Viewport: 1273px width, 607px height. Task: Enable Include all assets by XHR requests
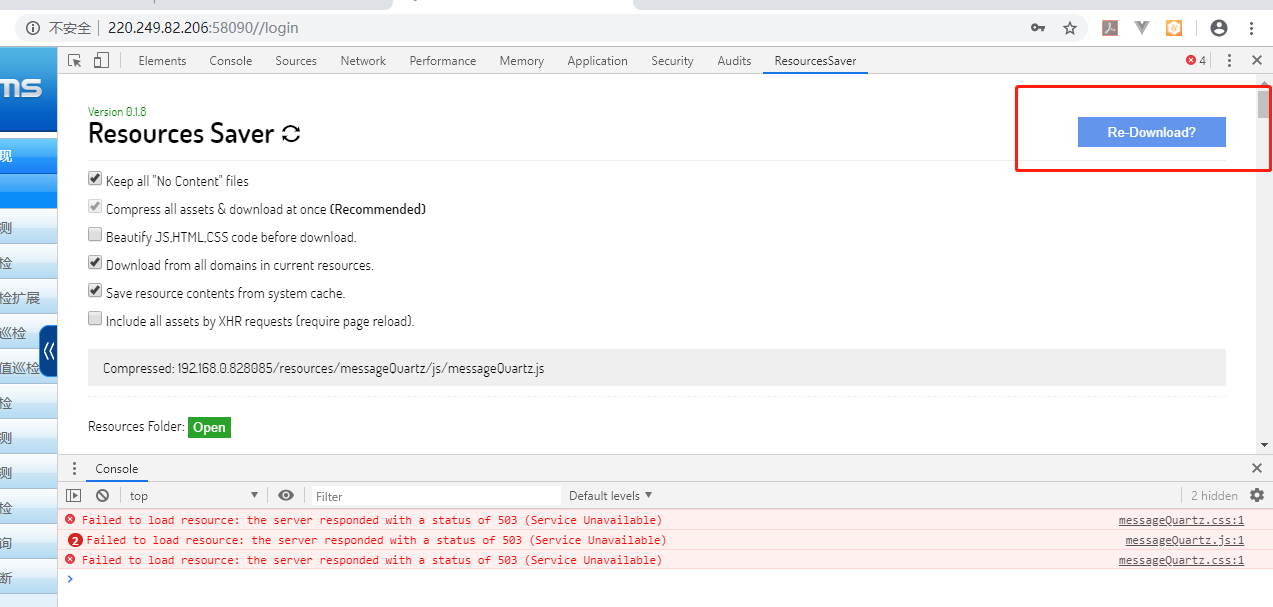(95, 320)
